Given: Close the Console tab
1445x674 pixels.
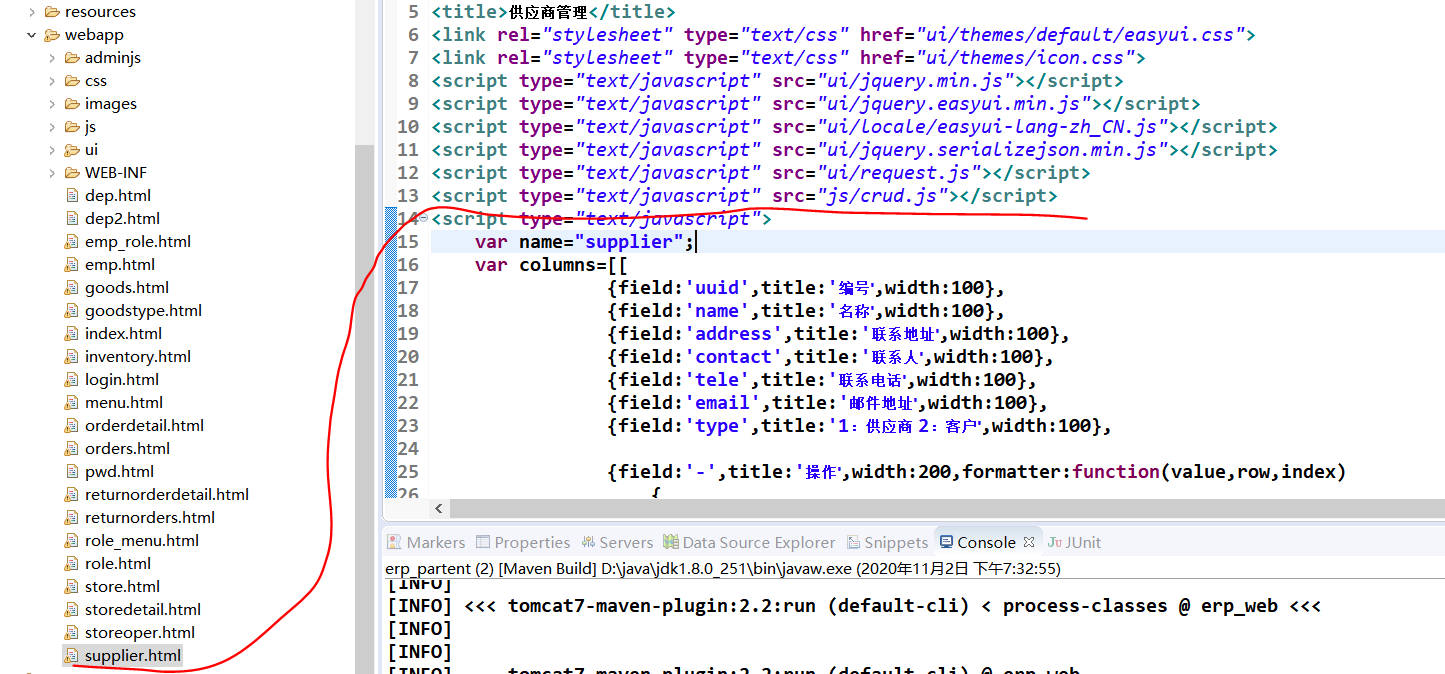Looking at the screenshot, I should pos(1028,542).
